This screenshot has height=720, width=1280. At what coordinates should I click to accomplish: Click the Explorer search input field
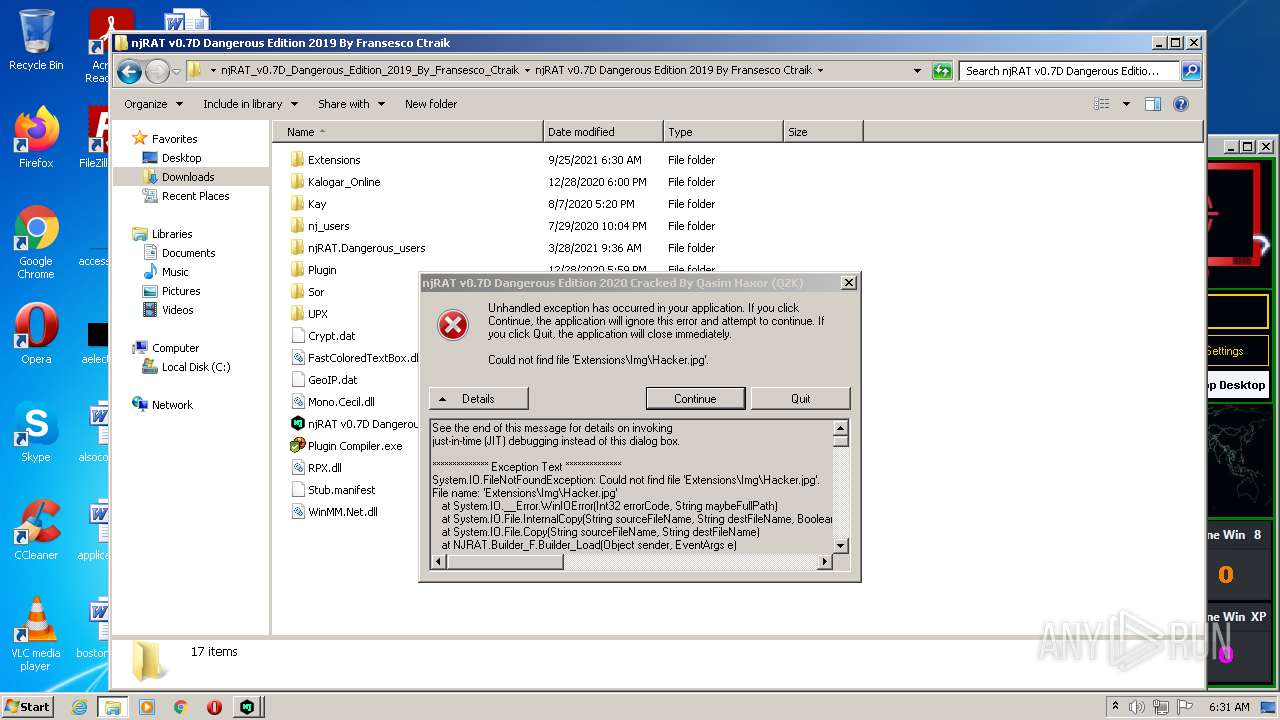point(1069,71)
